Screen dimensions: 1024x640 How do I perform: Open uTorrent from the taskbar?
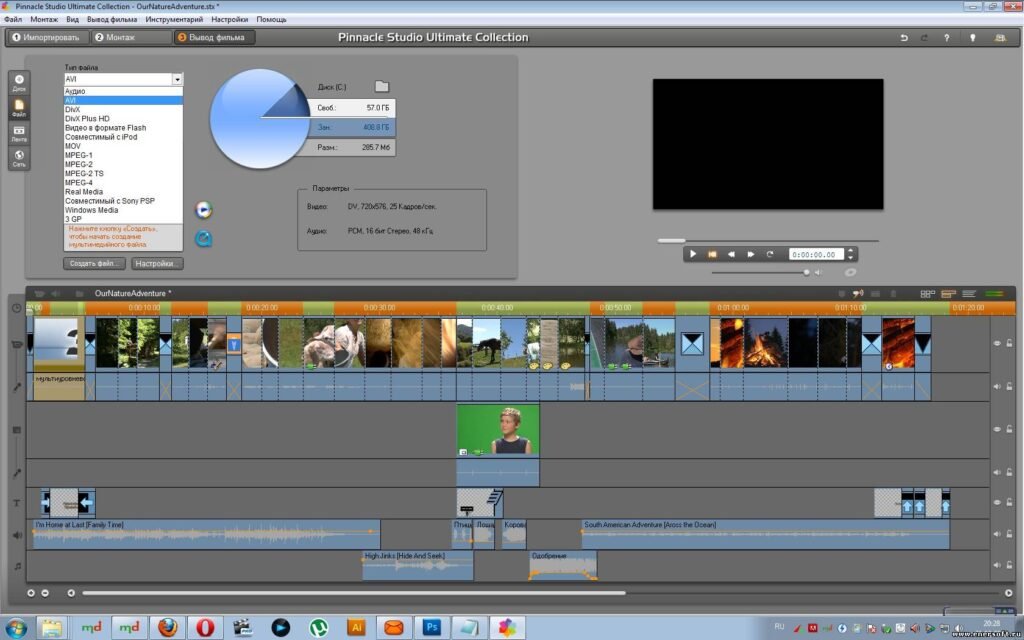click(319, 627)
